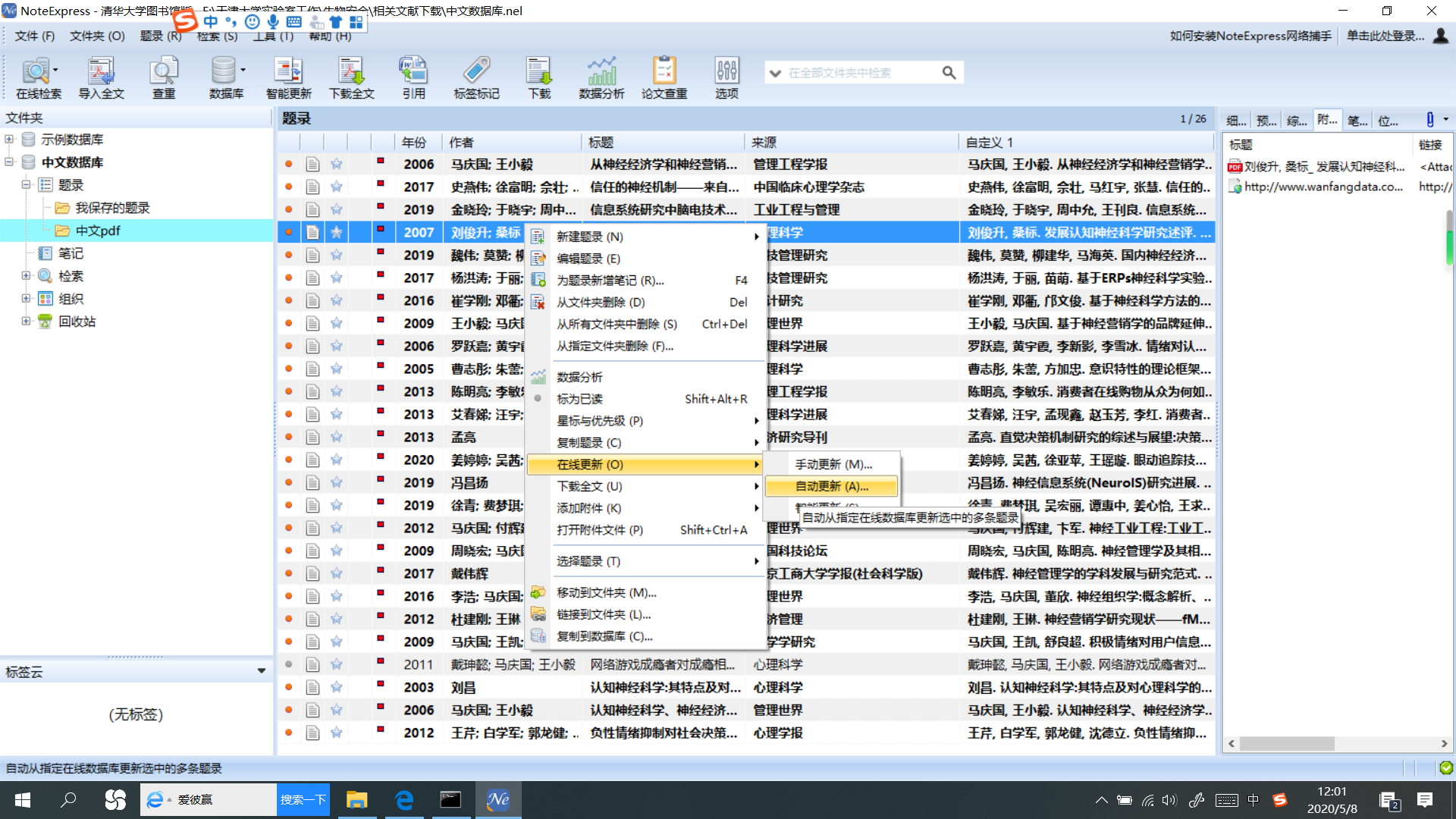Click 单击此处登录 to sign in
Screen dimensions: 1456x819
[1386, 36]
